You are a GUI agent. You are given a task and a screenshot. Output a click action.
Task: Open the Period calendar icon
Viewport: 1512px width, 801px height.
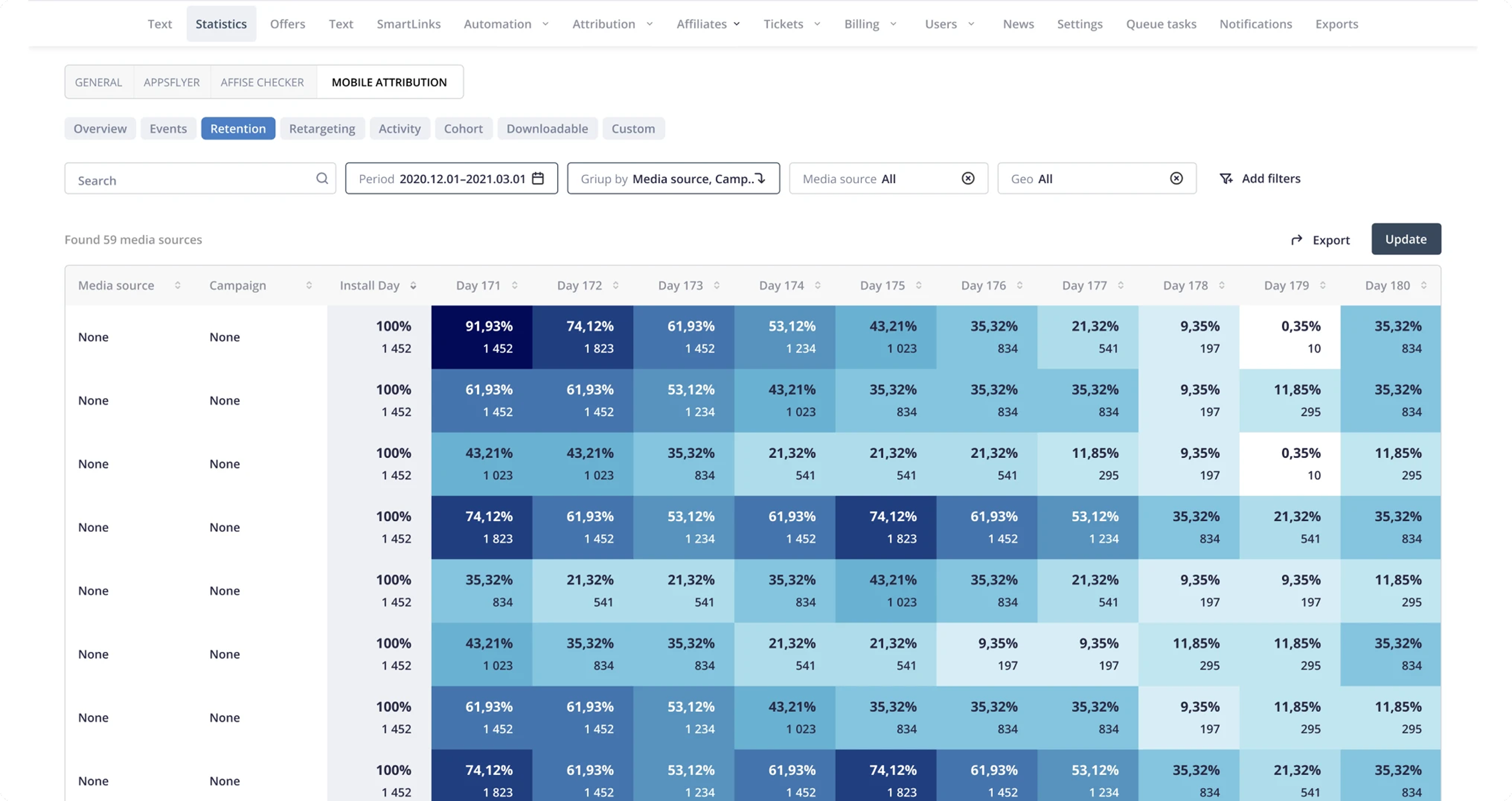538,178
